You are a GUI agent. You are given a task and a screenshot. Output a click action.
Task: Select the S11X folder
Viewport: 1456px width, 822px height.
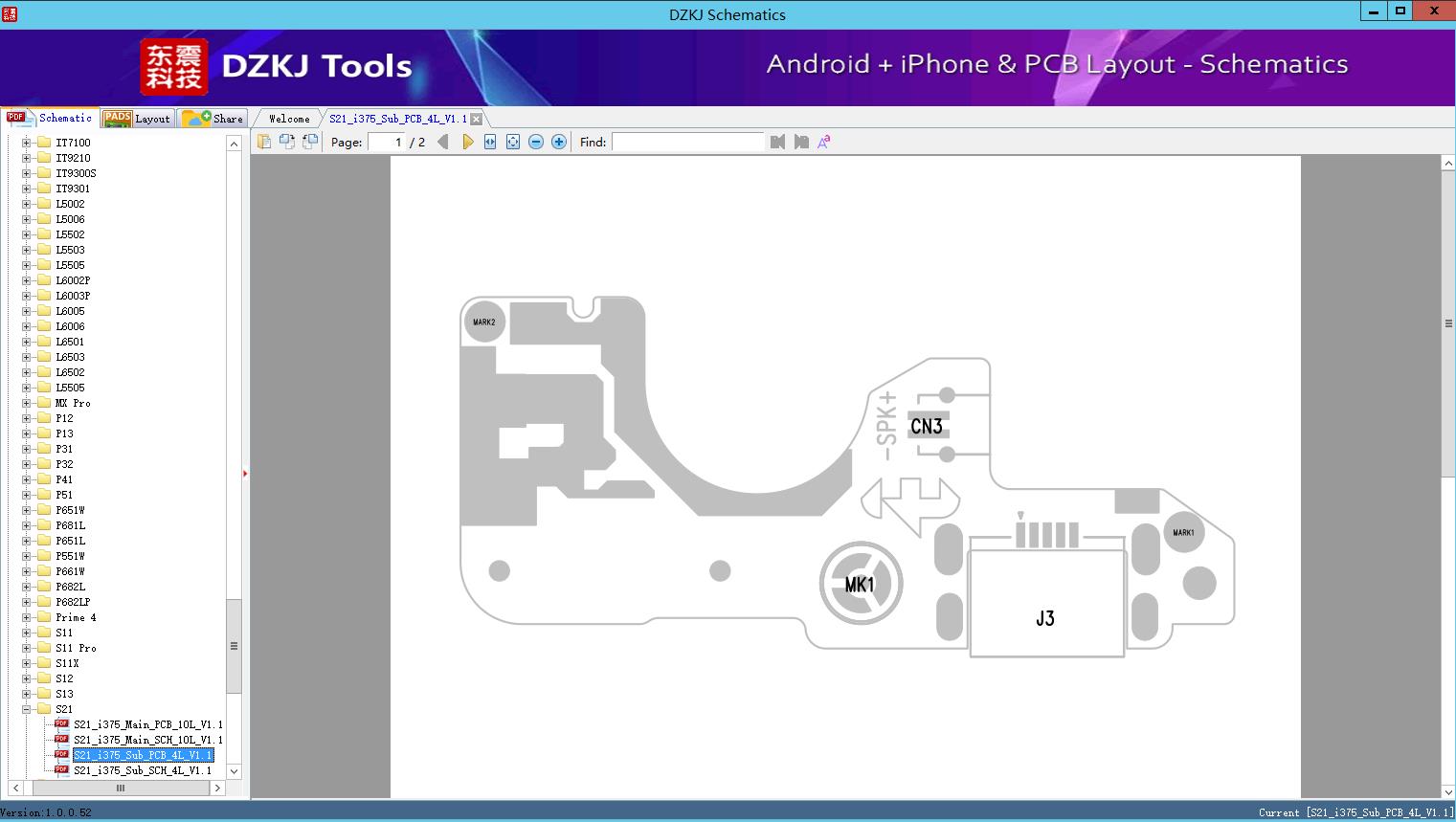(x=67, y=663)
